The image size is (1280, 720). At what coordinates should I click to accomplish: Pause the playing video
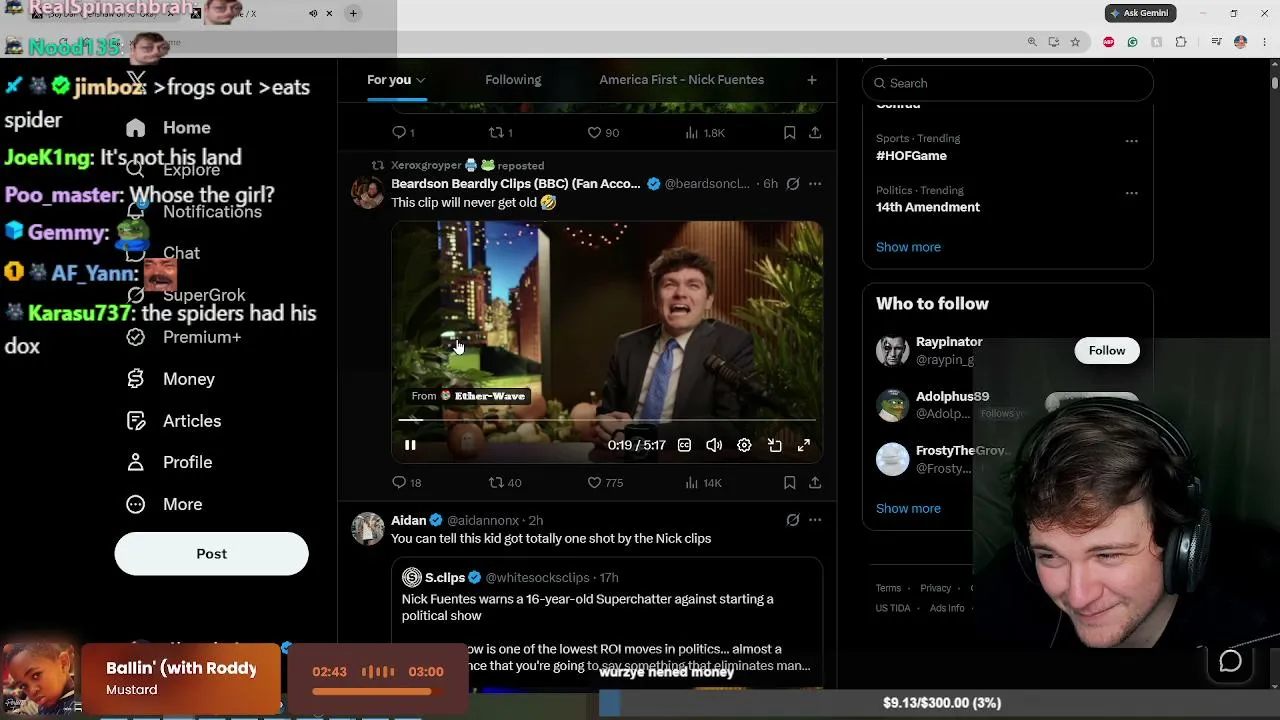click(410, 445)
